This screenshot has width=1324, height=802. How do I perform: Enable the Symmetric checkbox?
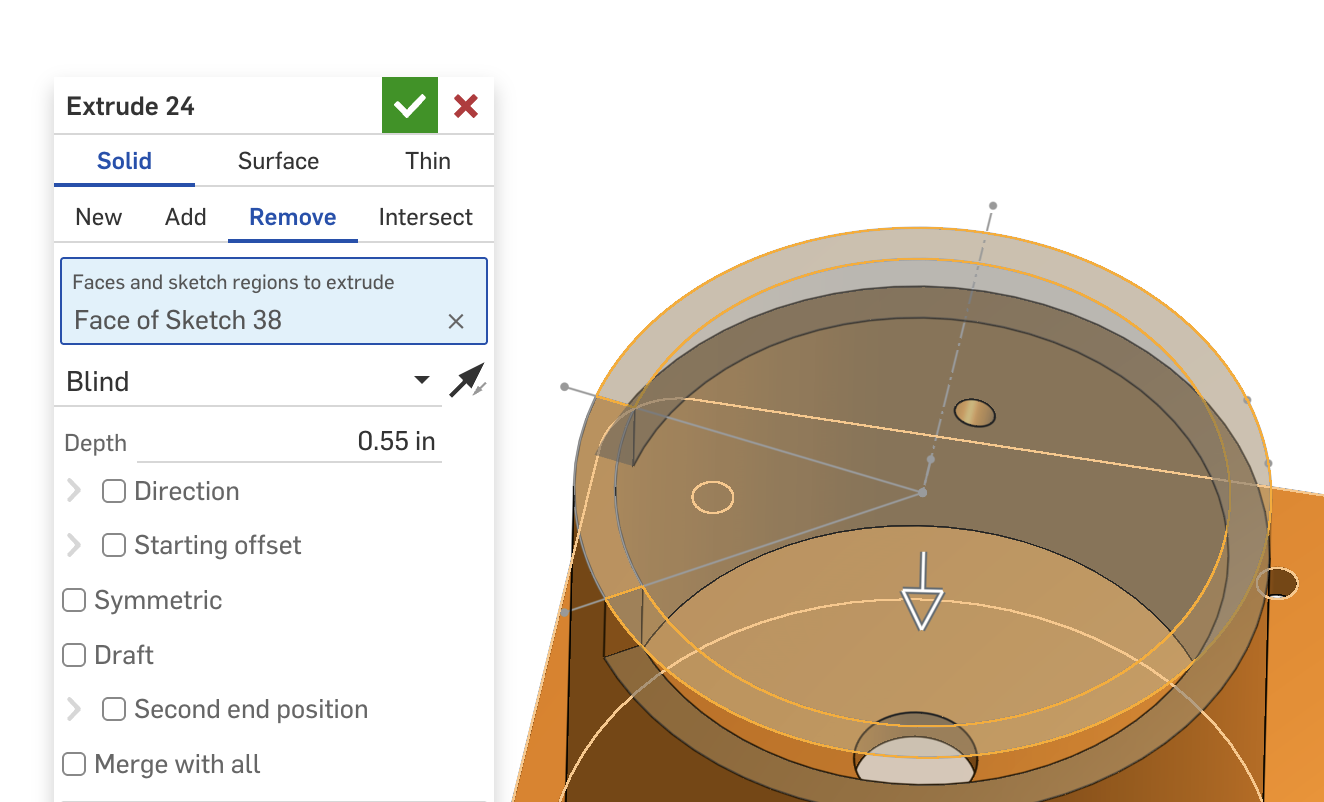pos(74,600)
